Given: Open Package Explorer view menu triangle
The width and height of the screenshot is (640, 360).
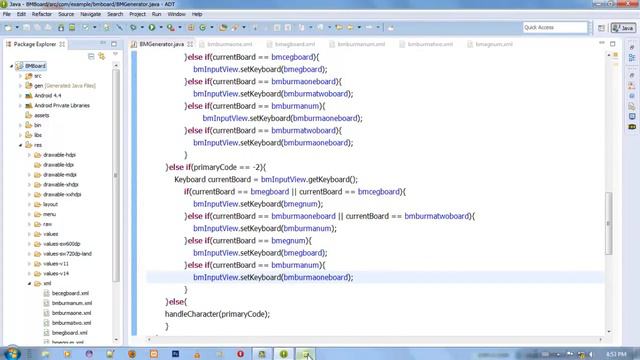Looking at the screenshot, I should pyautogui.click(x=115, y=54).
